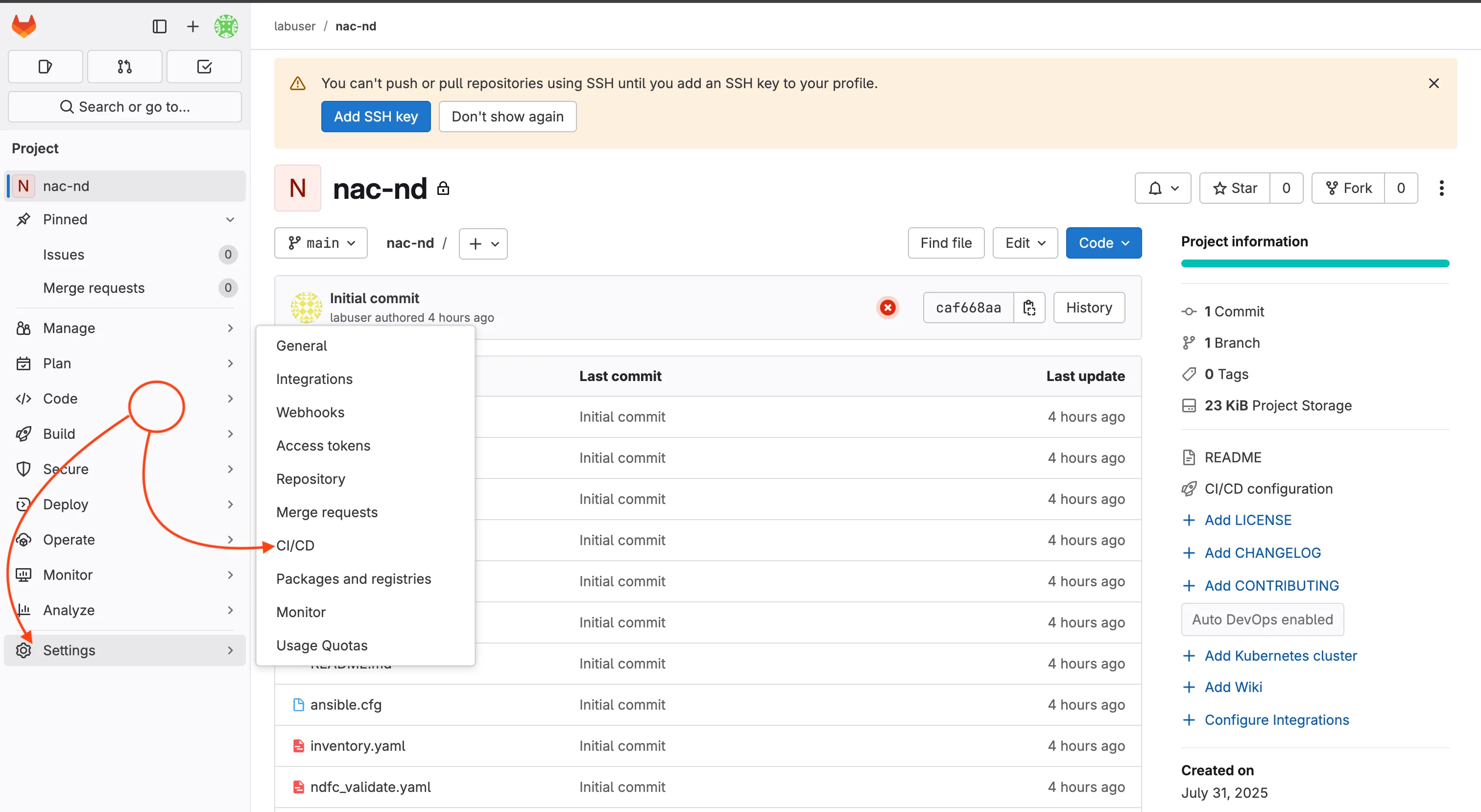Select Webhooks from the settings submenu
Viewport: 1481px width, 812px height.
pyautogui.click(x=310, y=412)
